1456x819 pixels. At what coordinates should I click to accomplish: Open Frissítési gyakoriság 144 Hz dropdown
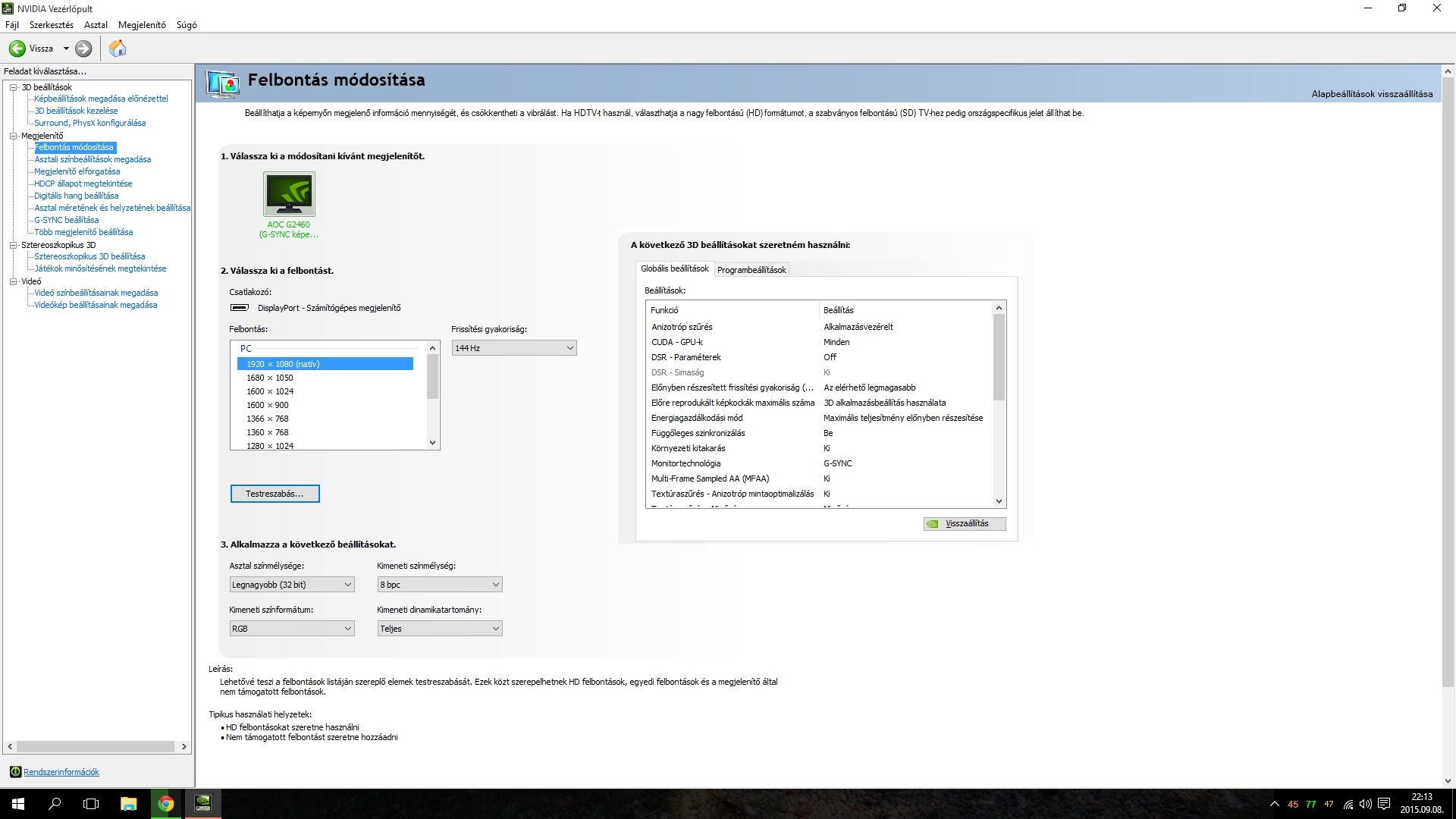(x=514, y=348)
